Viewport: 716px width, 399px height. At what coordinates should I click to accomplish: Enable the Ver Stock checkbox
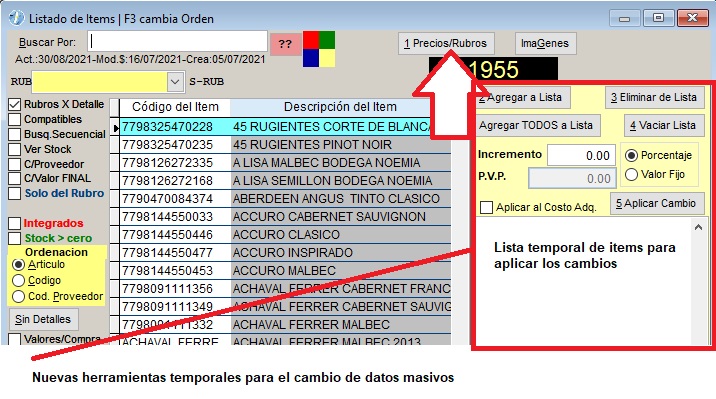click(x=15, y=149)
